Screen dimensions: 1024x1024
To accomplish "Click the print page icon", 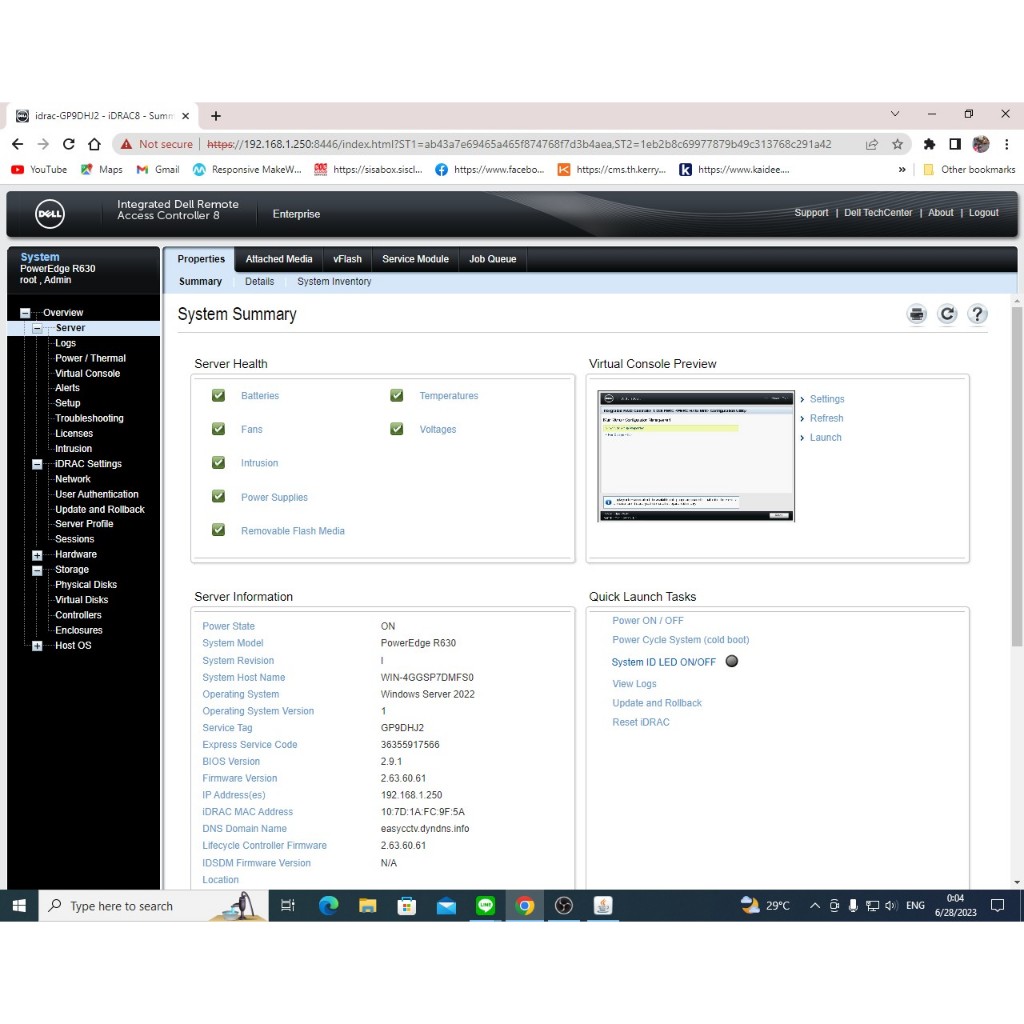I will click(916, 315).
